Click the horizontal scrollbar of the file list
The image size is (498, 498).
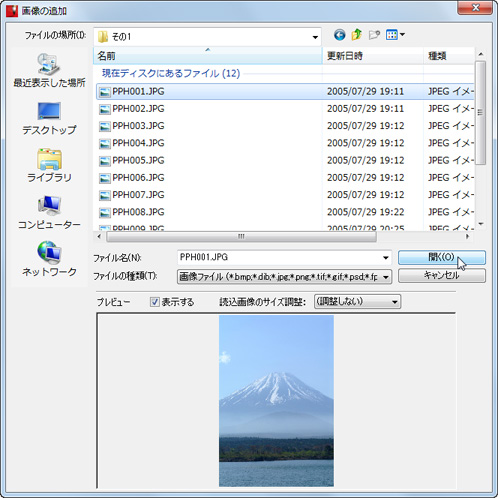tap(241, 237)
